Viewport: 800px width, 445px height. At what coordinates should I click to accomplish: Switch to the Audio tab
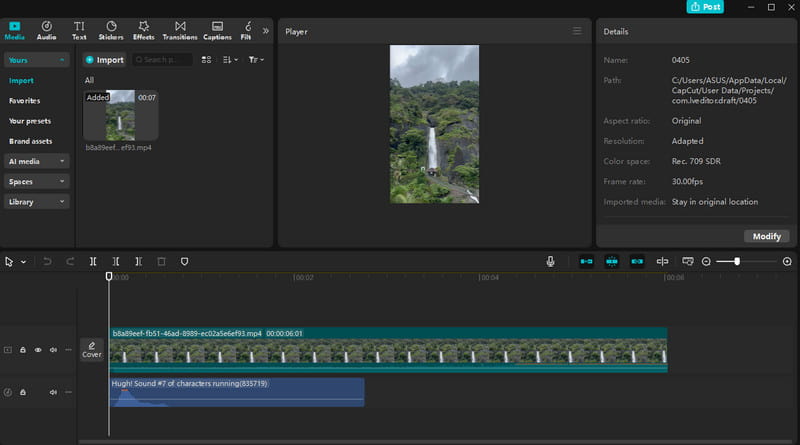(x=46, y=29)
